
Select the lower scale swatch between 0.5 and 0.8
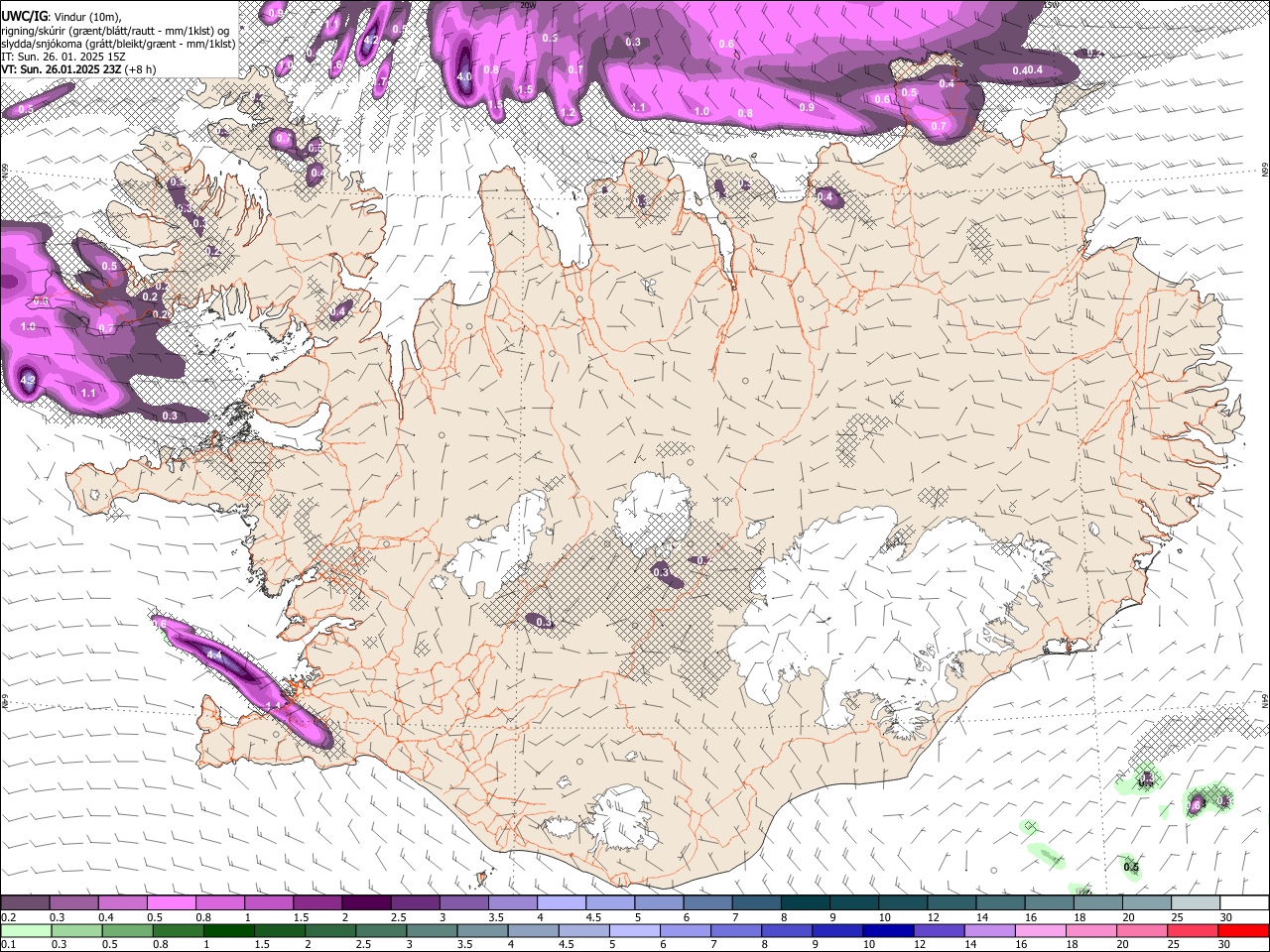[x=127, y=931]
